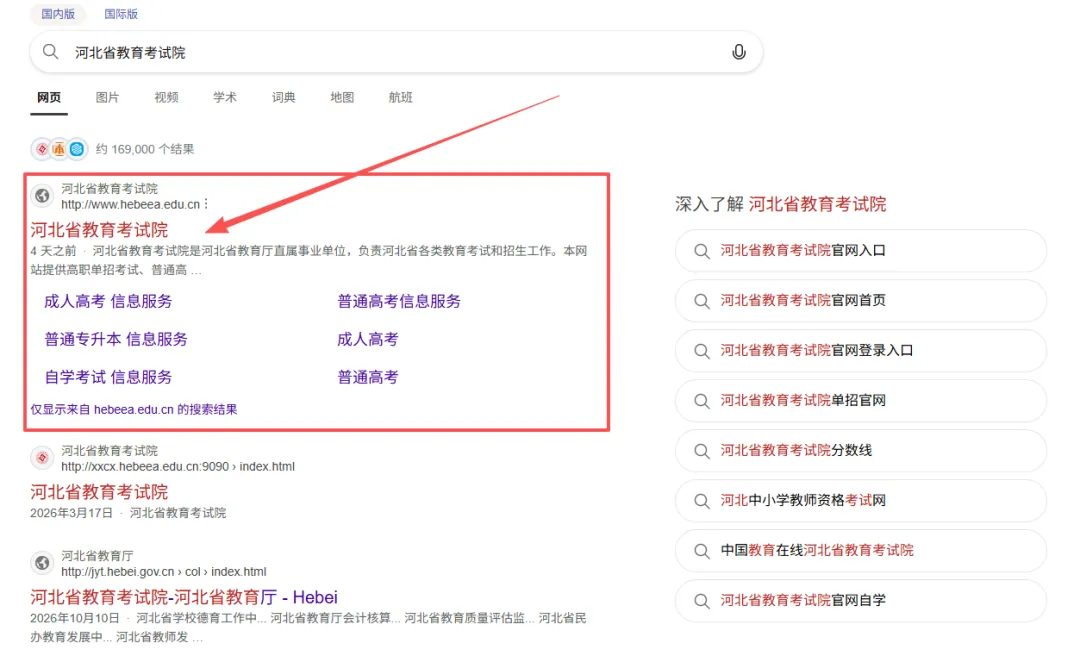This screenshot has height=662, width=1080.
Task: Click the search magnifier icon in search box
Action: click(50, 52)
